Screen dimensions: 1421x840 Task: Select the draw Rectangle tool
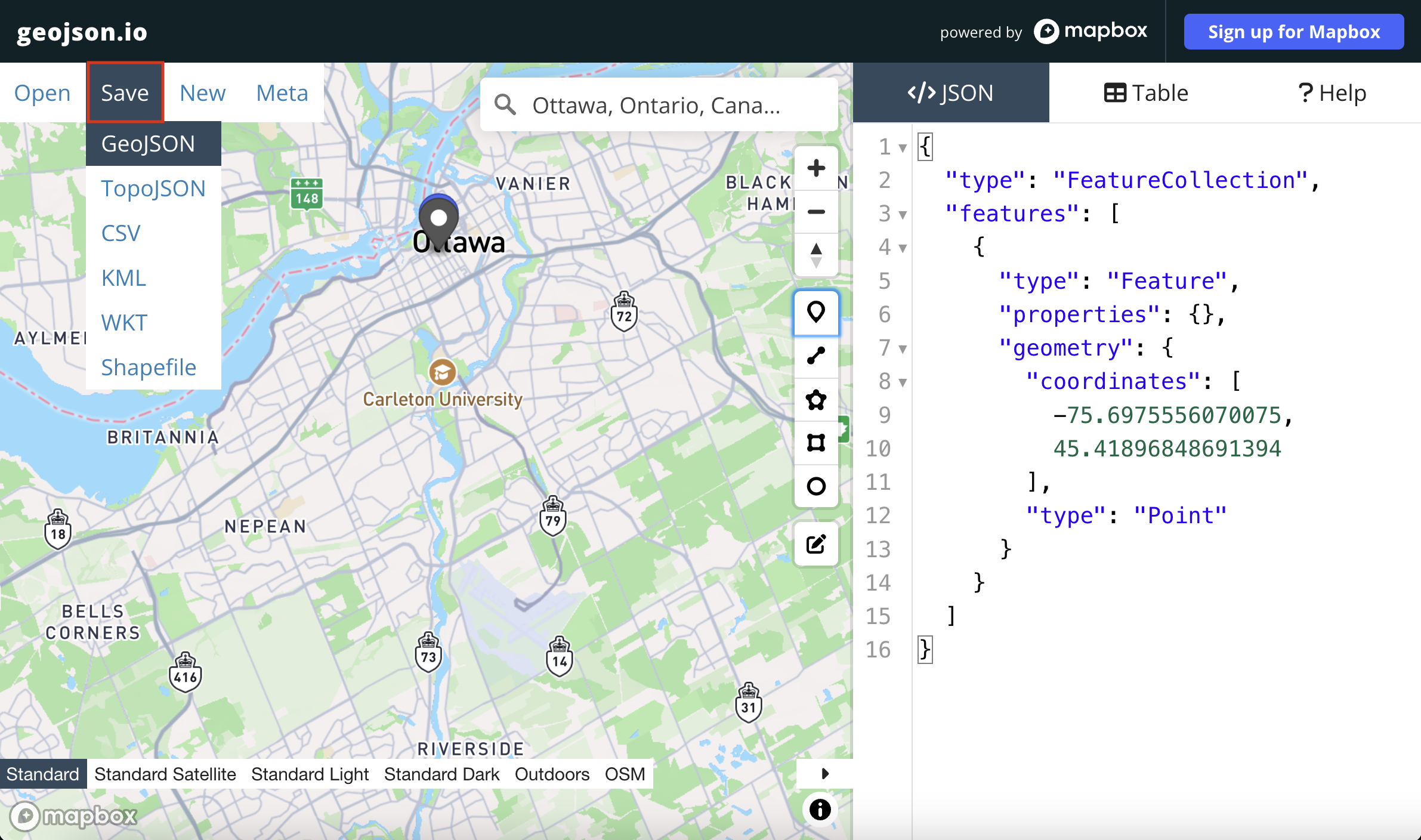[815, 443]
